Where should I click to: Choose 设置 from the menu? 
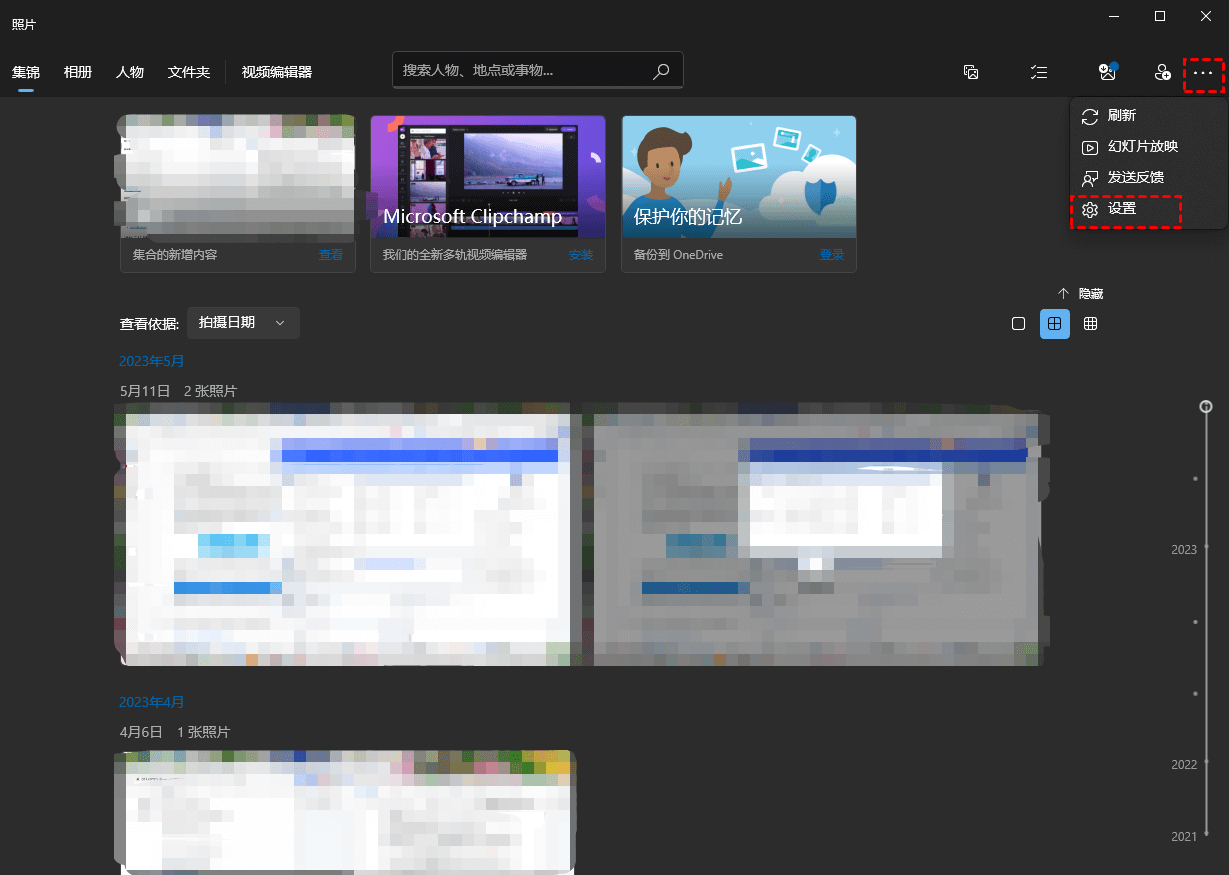point(1122,209)
